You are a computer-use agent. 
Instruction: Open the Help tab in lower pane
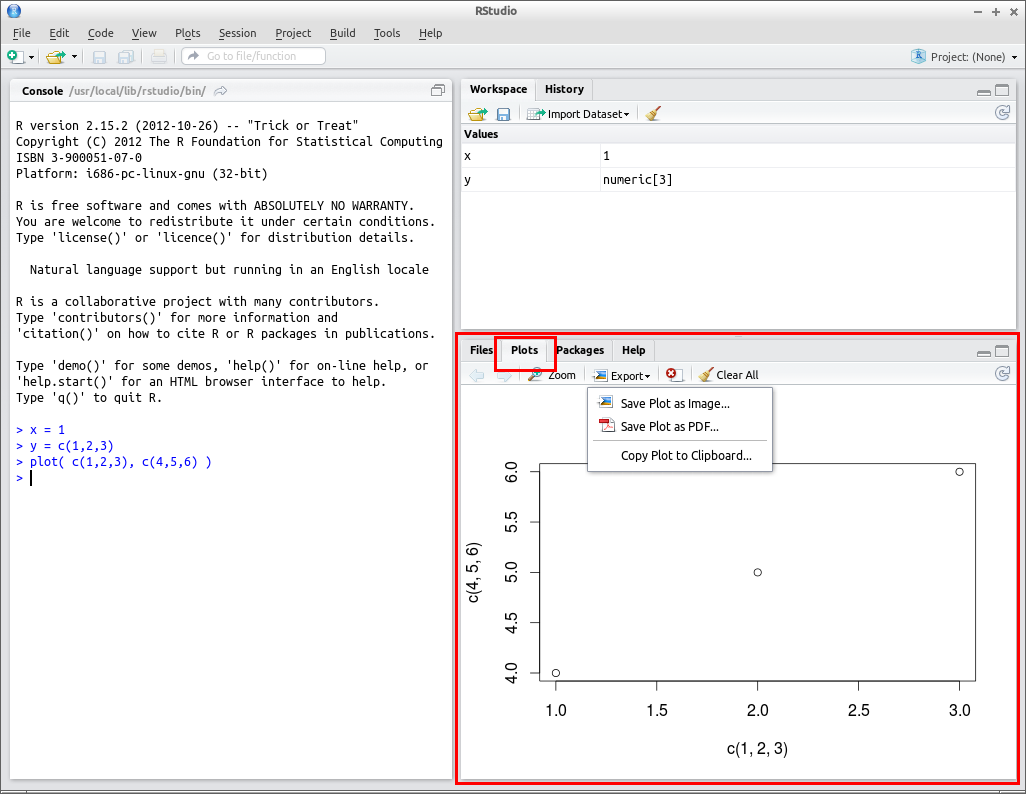click(633, 350)
